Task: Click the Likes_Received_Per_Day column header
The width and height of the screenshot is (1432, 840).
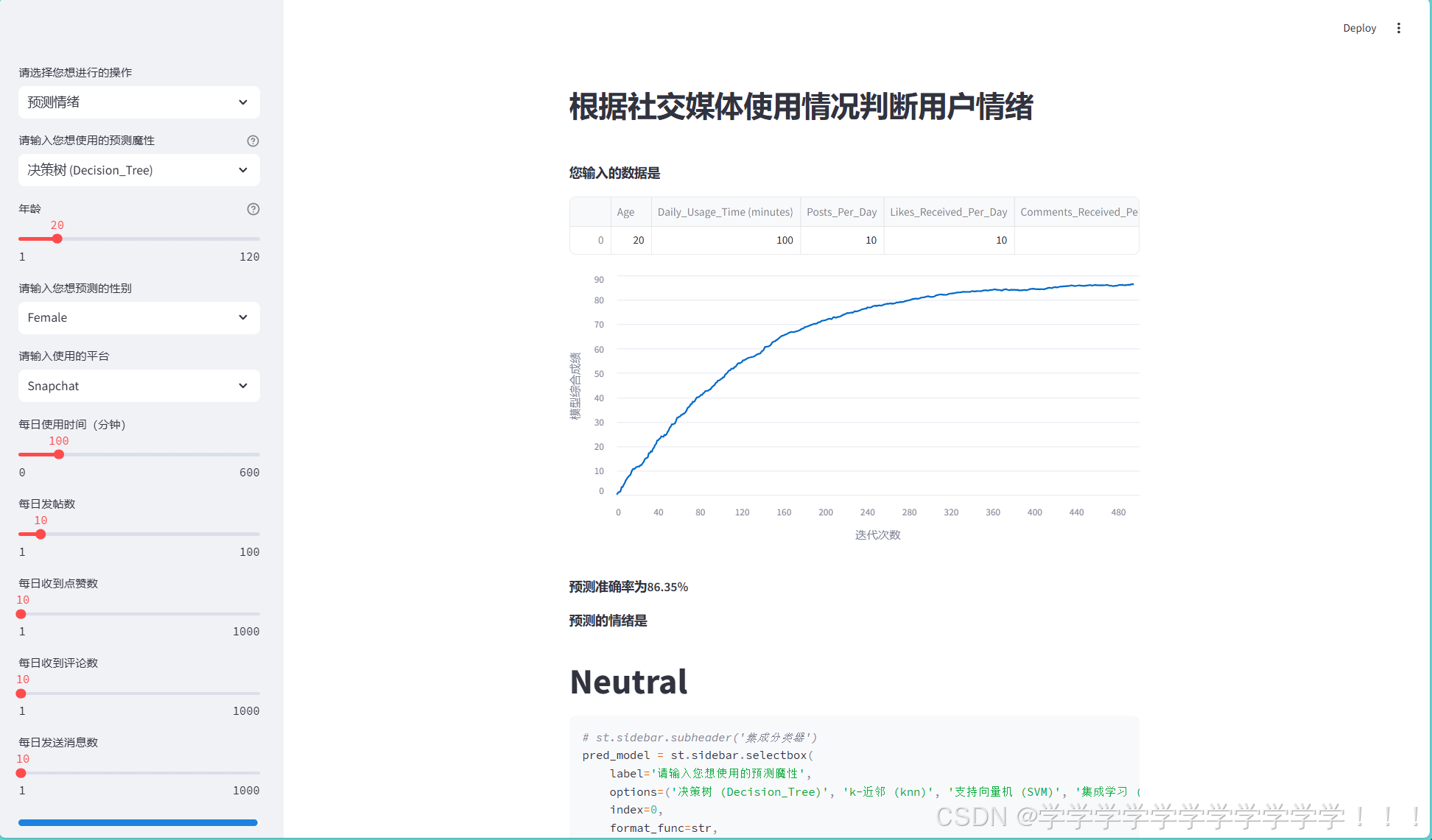Action: click(x=948, y=212)
